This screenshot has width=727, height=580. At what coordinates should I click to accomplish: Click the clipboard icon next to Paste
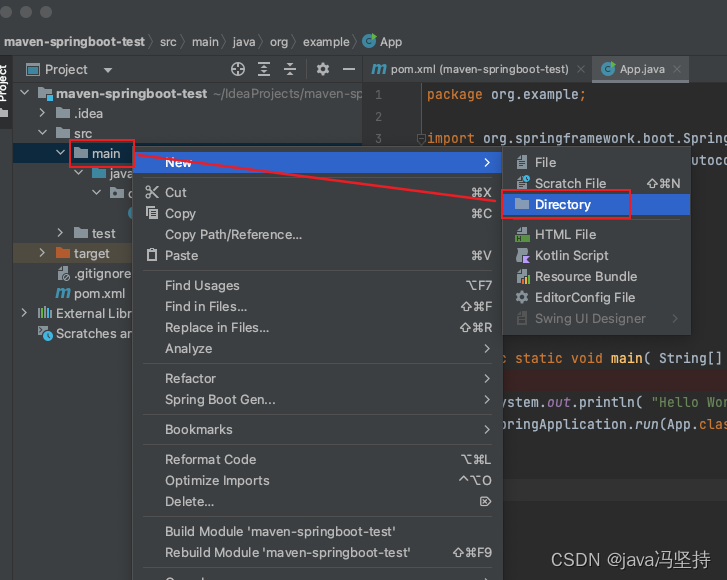[152, 255]
